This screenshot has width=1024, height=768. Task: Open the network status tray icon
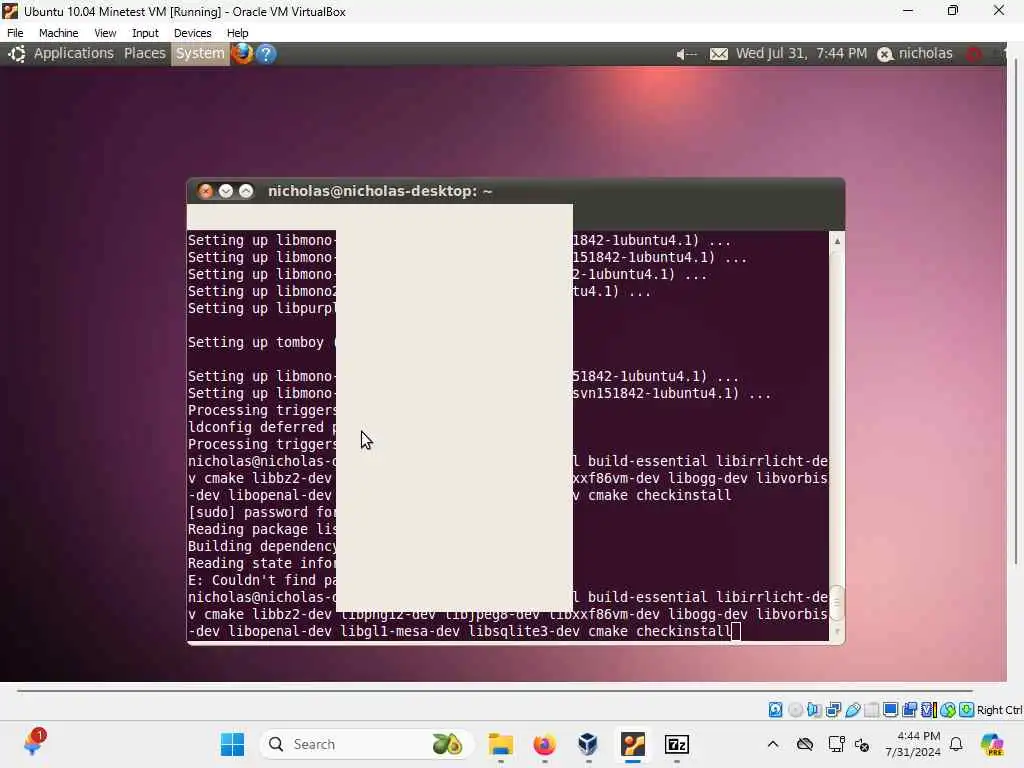point(837,744)
